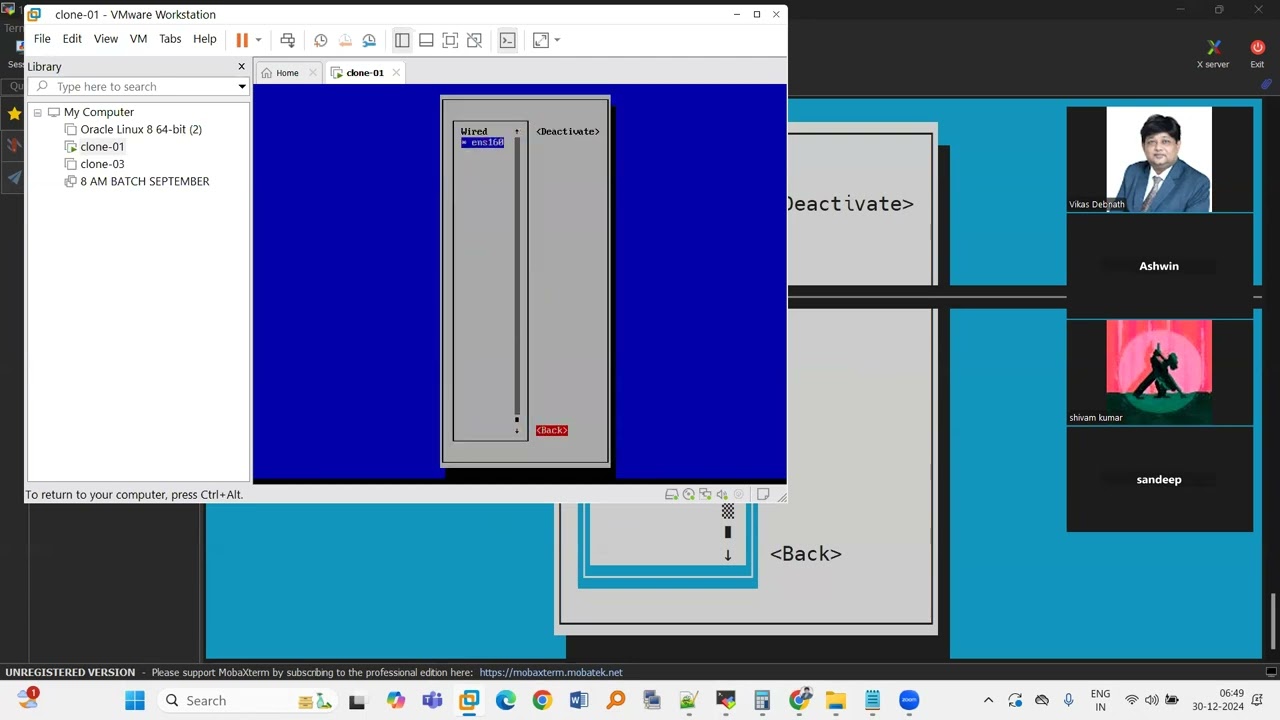Open the stretch guest dropdown arrow
This screenshot has height=720, width=1280.
[x=557, y=40]
